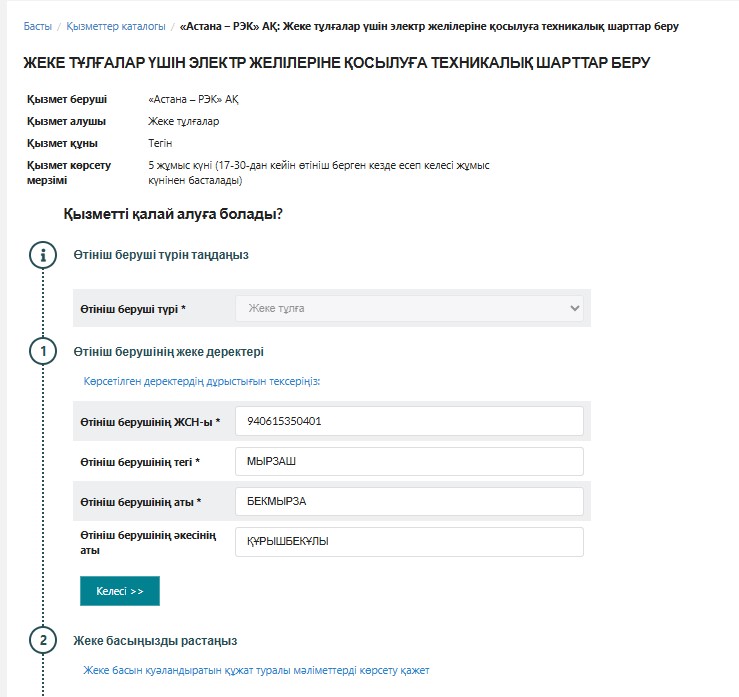739x697 pixels.
Task: Click the blue text Көрсетілген деректердің дұрыстығын тексеріңіз
Action: click(x=202, y=381)
